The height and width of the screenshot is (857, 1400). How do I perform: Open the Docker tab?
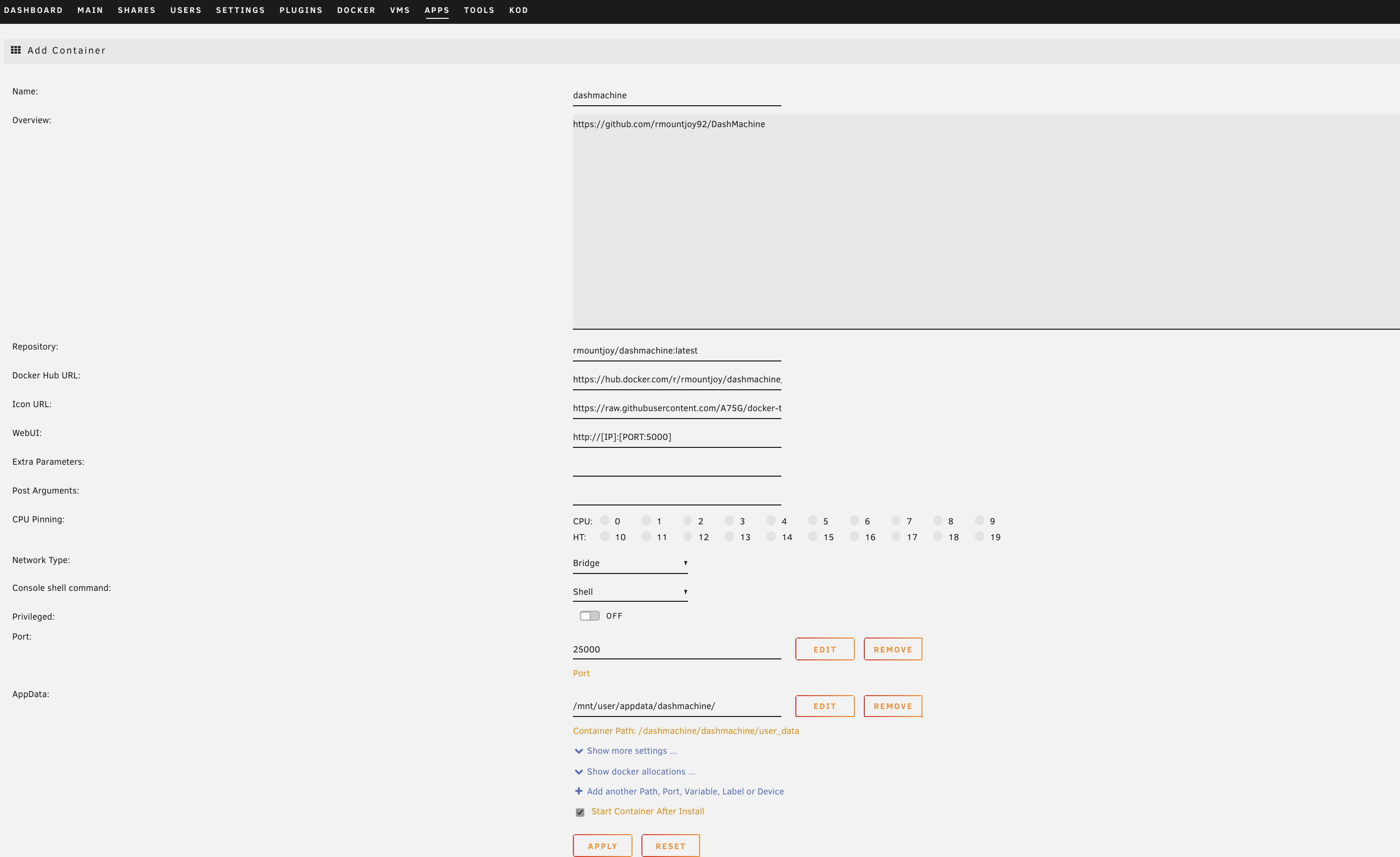click(x=355, y=10)
